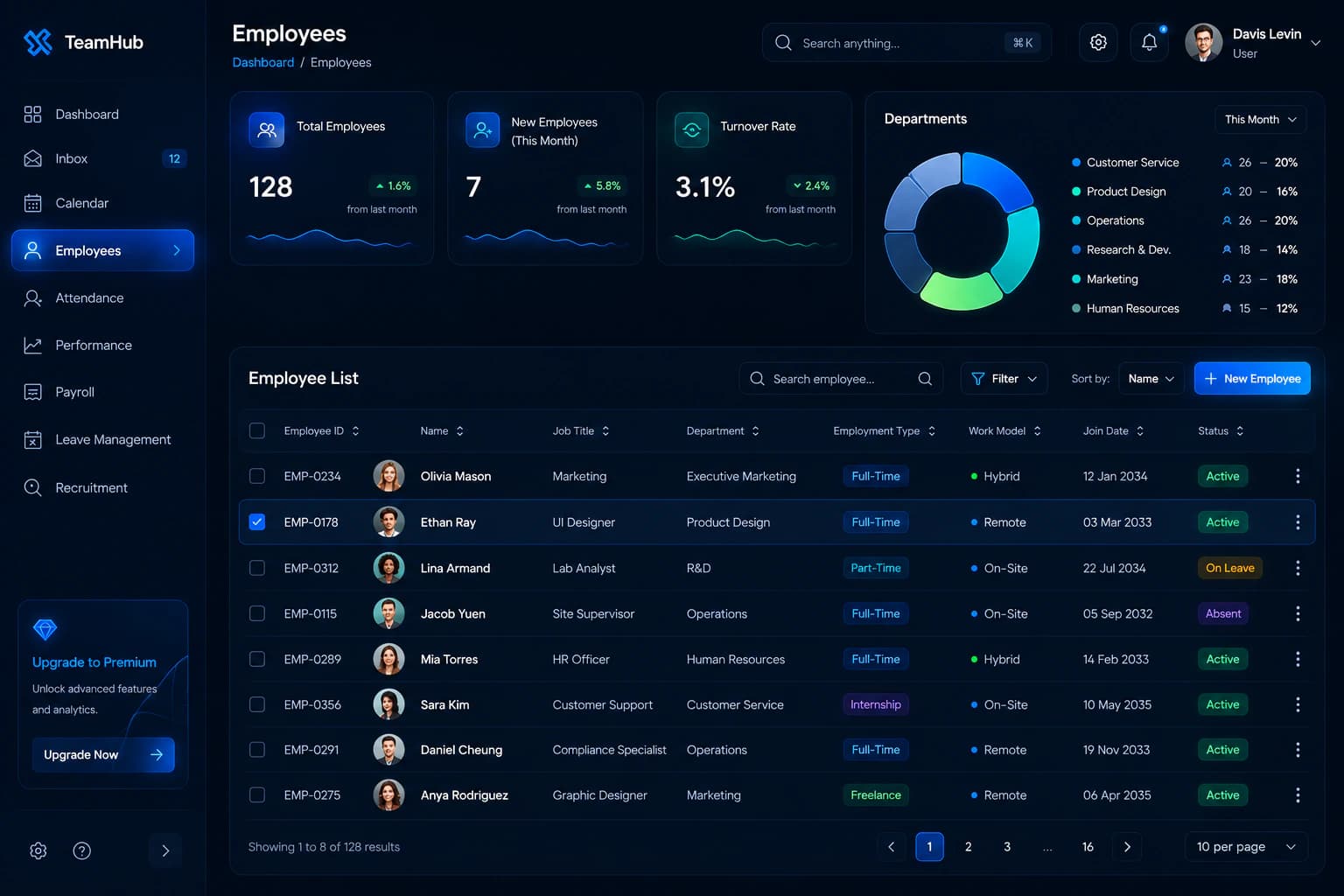Select checkbox for EMP-0289 Mia Torres
This screenshot has width=1344, height=896.
tap(257, 659)
